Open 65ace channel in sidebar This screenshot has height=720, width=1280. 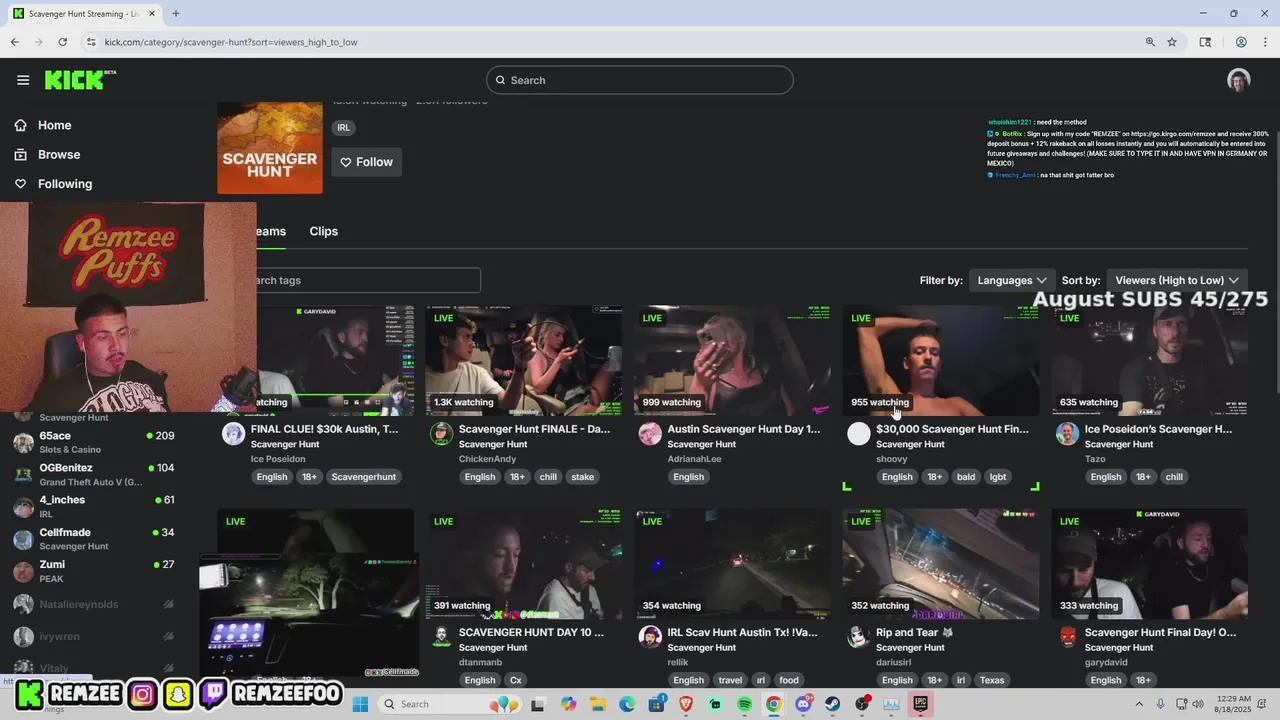[x=95, y=442]
